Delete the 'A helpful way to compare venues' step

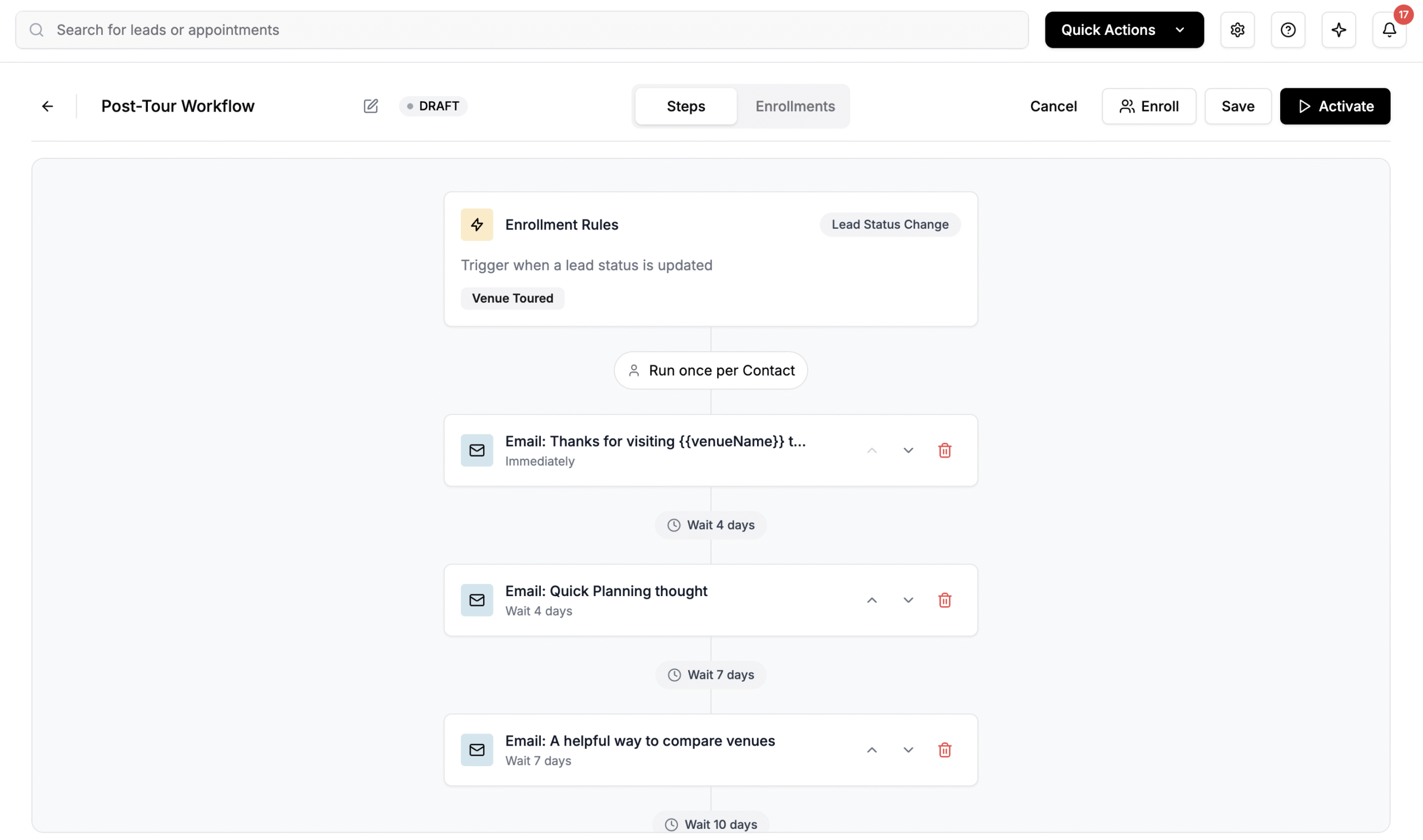[x=944, y=750]
